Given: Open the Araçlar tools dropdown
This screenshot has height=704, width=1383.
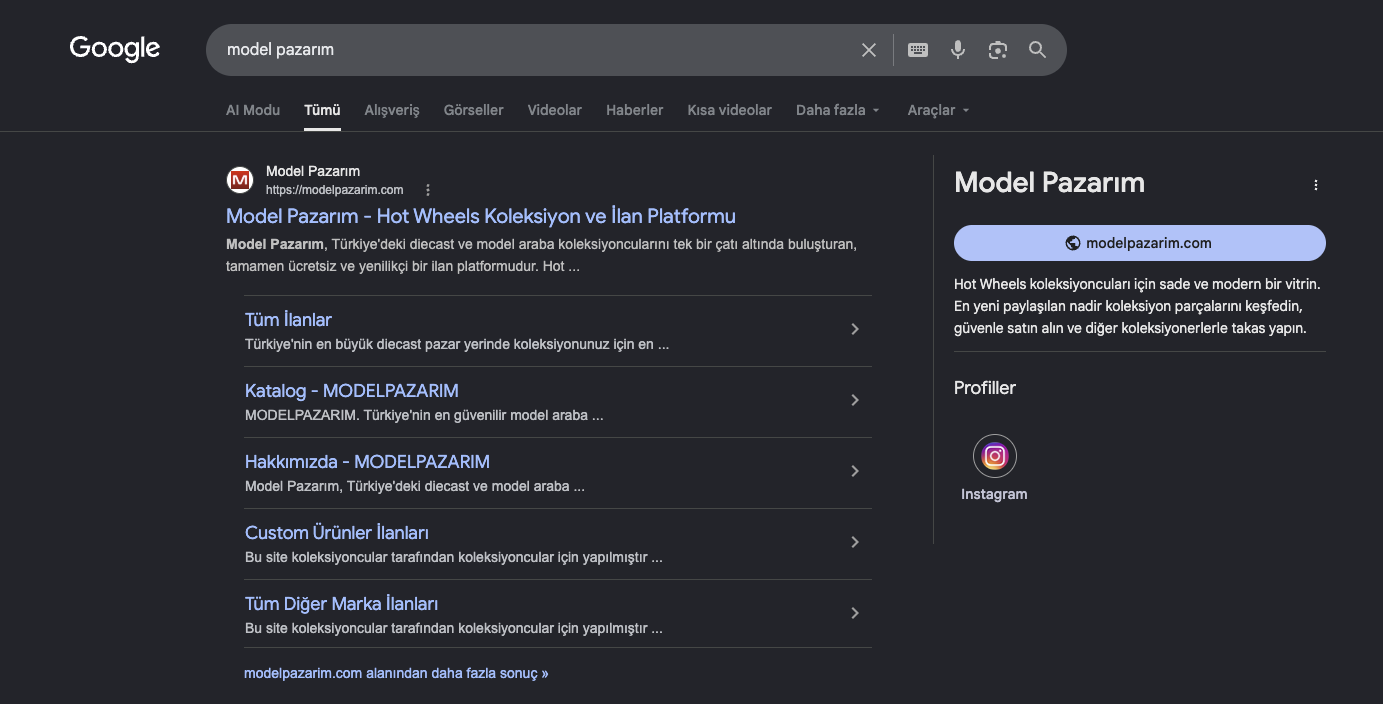Looking at the screenshot, I should [939, 110].
